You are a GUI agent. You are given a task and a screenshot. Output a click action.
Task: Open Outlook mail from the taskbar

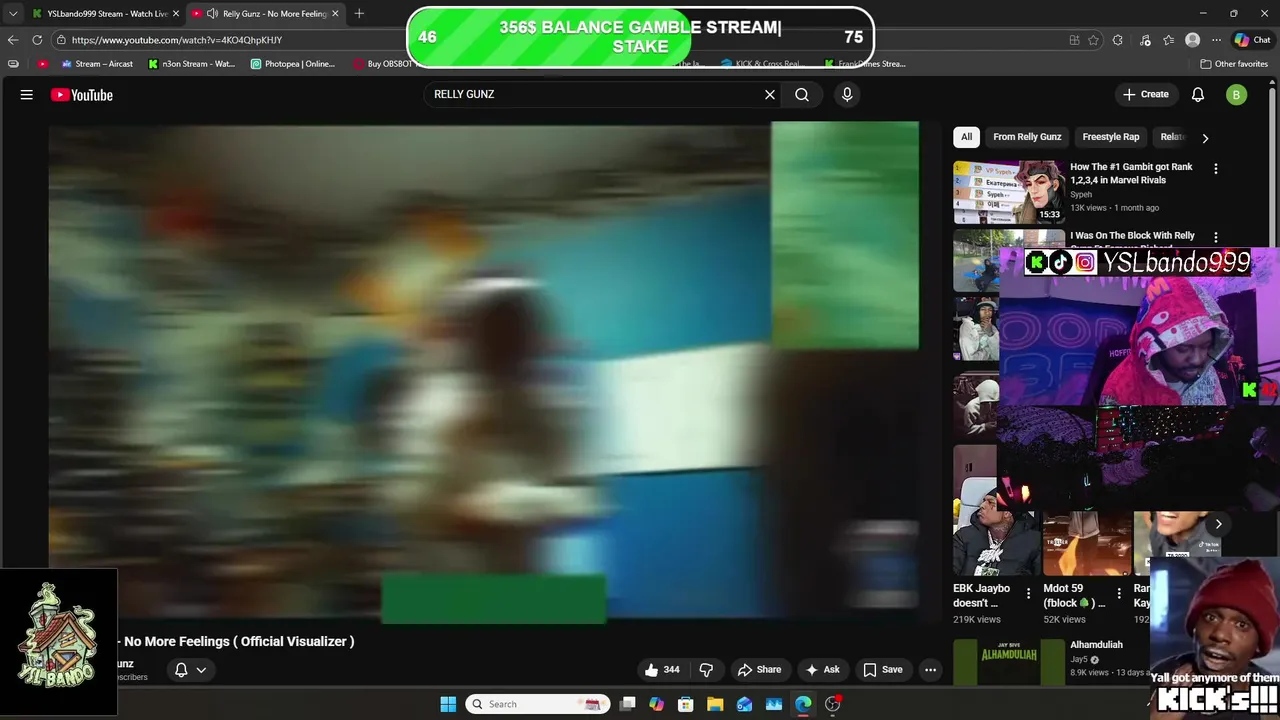coord(745,704)
